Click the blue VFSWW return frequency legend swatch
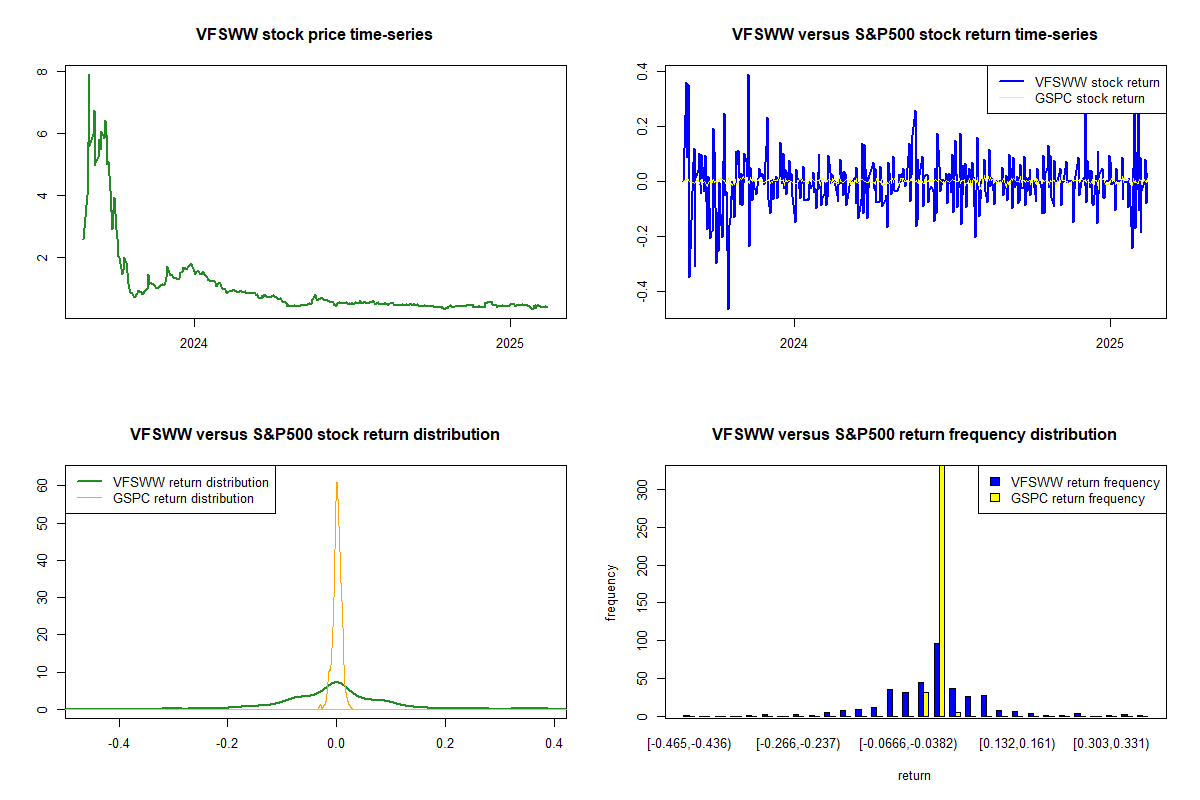Screen dimensions: 1200x800 point(996,483)
